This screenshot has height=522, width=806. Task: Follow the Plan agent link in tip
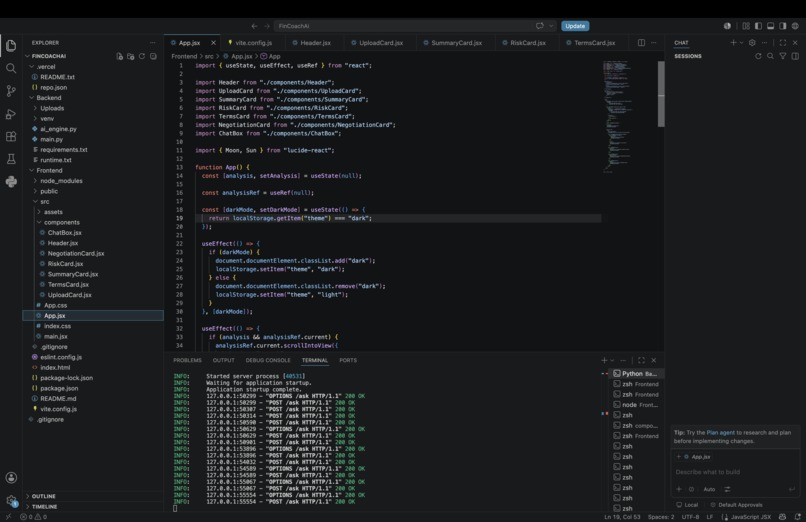point(720,433)
